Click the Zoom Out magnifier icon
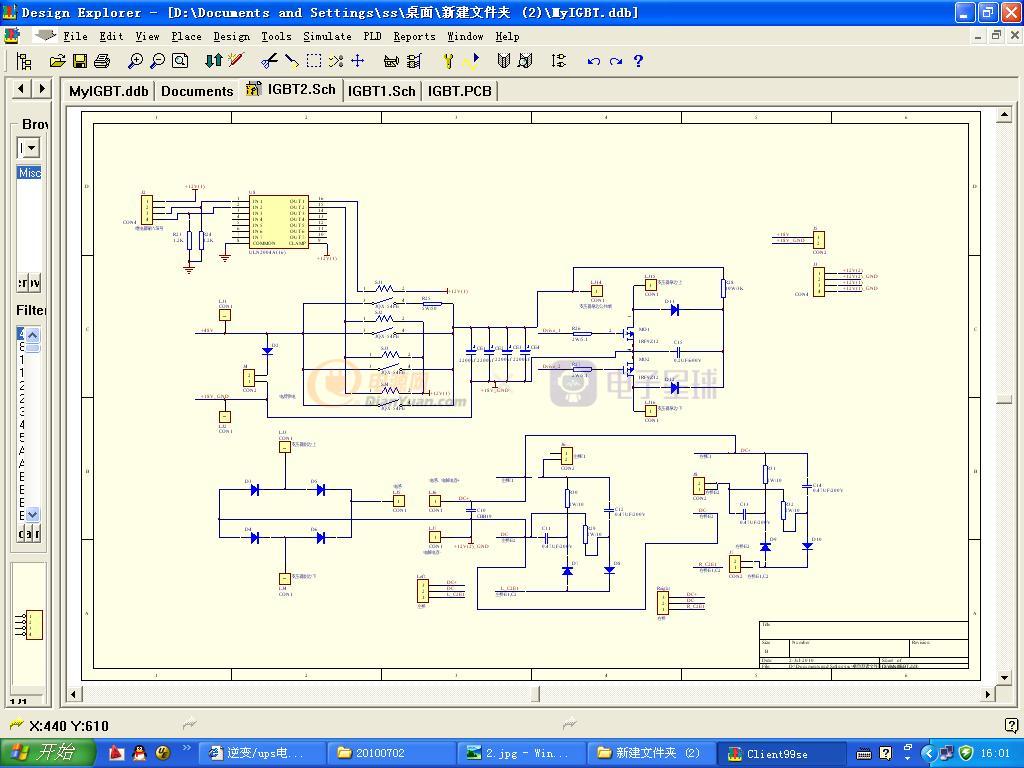Viewport: 1024px width, 768px height. 158,61
